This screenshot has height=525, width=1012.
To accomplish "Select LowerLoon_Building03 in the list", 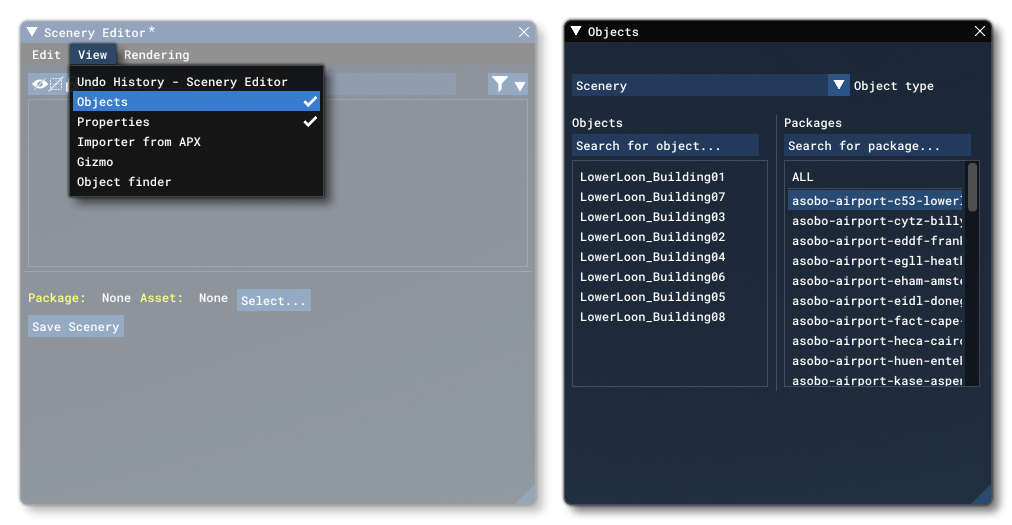I will 652,216.
